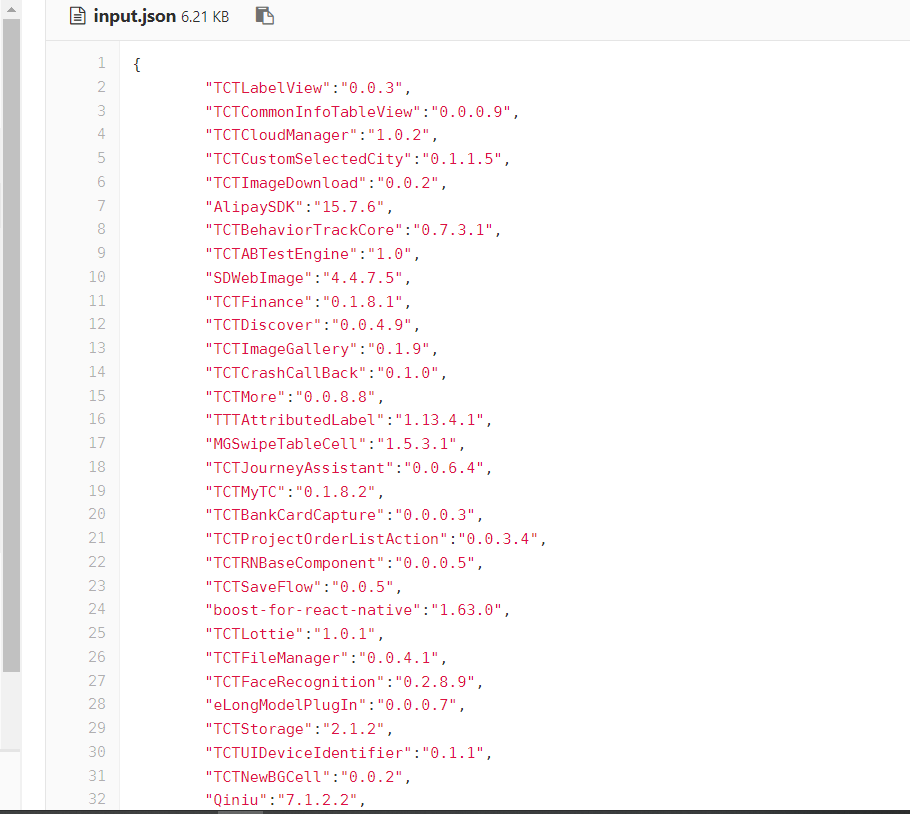910x814 pixels.
Task: Click the opening brace on line 1
Action: [137, 64]
